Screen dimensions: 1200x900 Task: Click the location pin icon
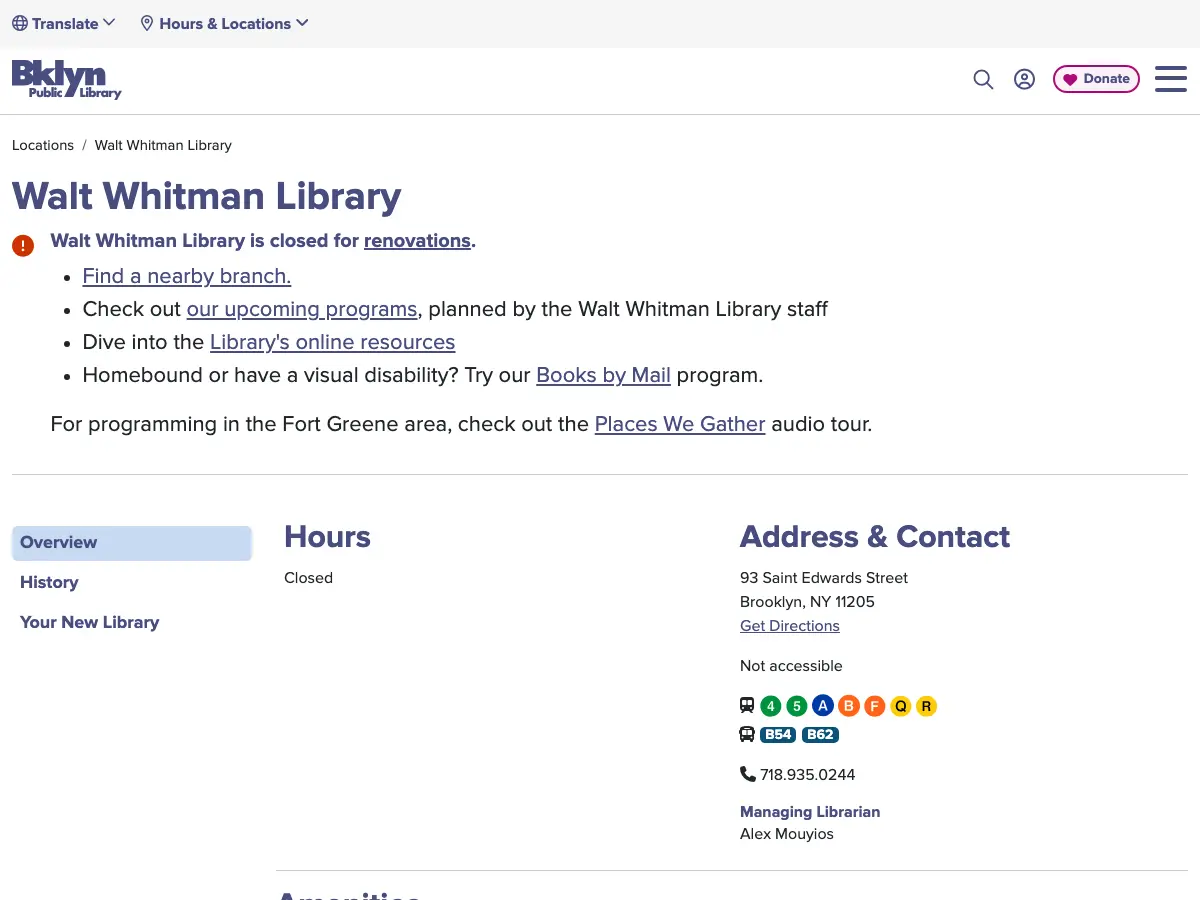click(x=147, y=23)
